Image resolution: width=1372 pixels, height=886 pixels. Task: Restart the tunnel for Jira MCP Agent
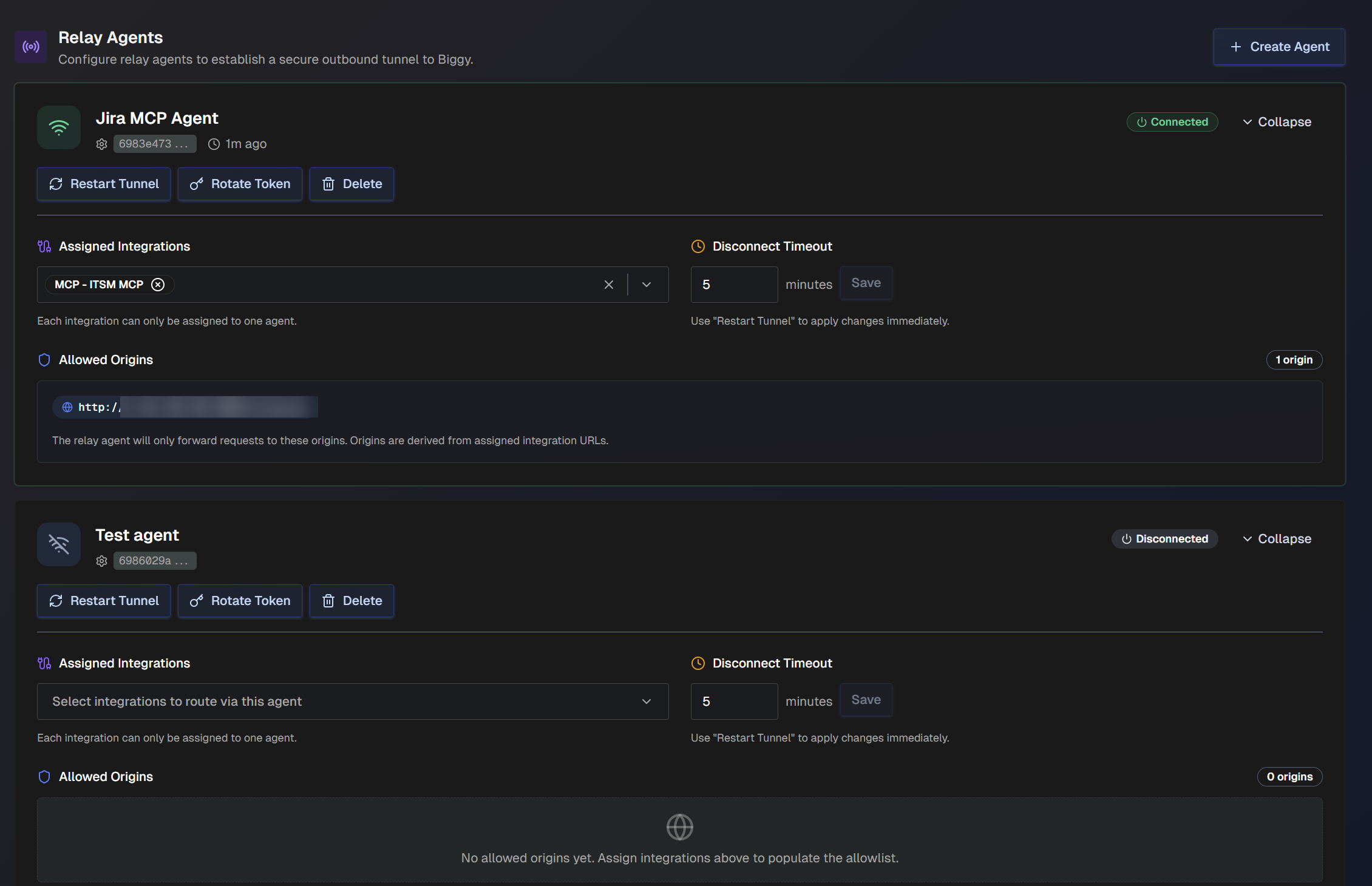pos(104,184)
